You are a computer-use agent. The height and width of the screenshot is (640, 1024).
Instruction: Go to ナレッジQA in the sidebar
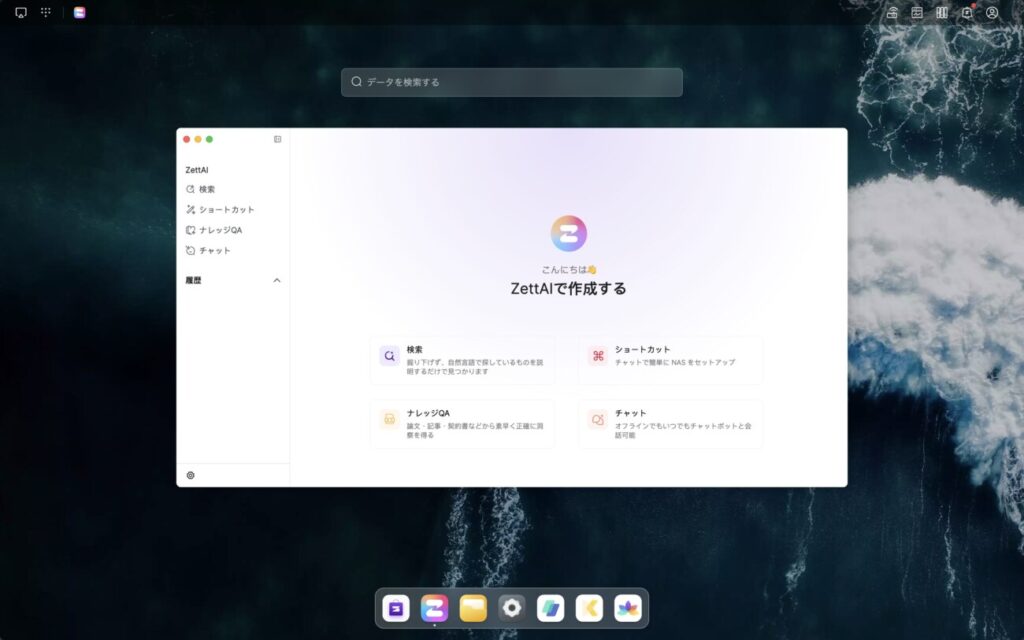[x=220, y=230]
